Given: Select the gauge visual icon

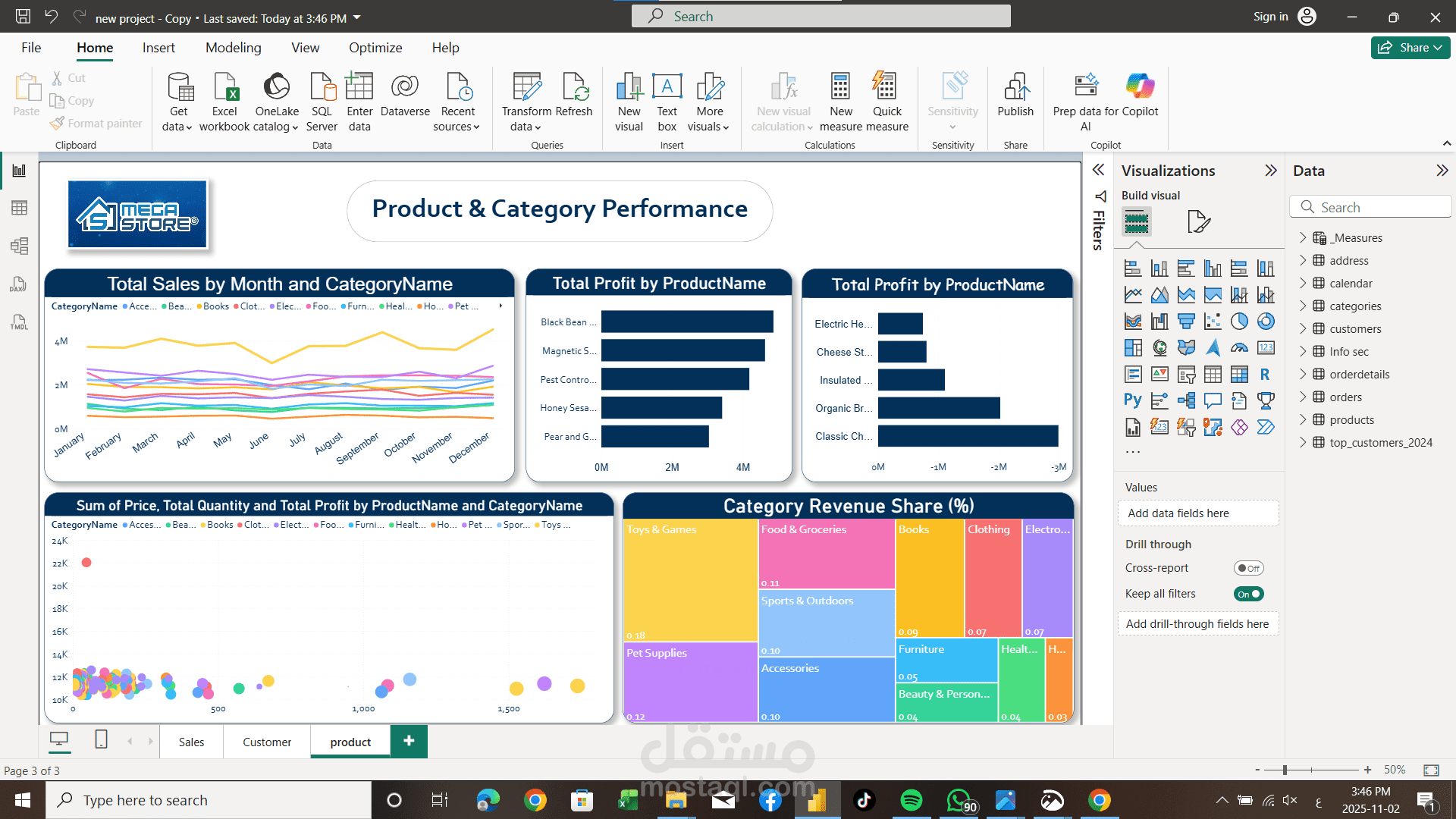Looking at the screenshot, I should click(x=1238, y=348).
